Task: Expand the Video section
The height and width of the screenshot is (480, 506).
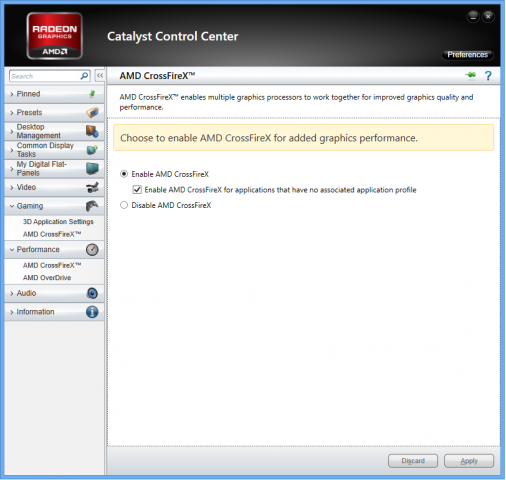Action: (x=12, y=188)
